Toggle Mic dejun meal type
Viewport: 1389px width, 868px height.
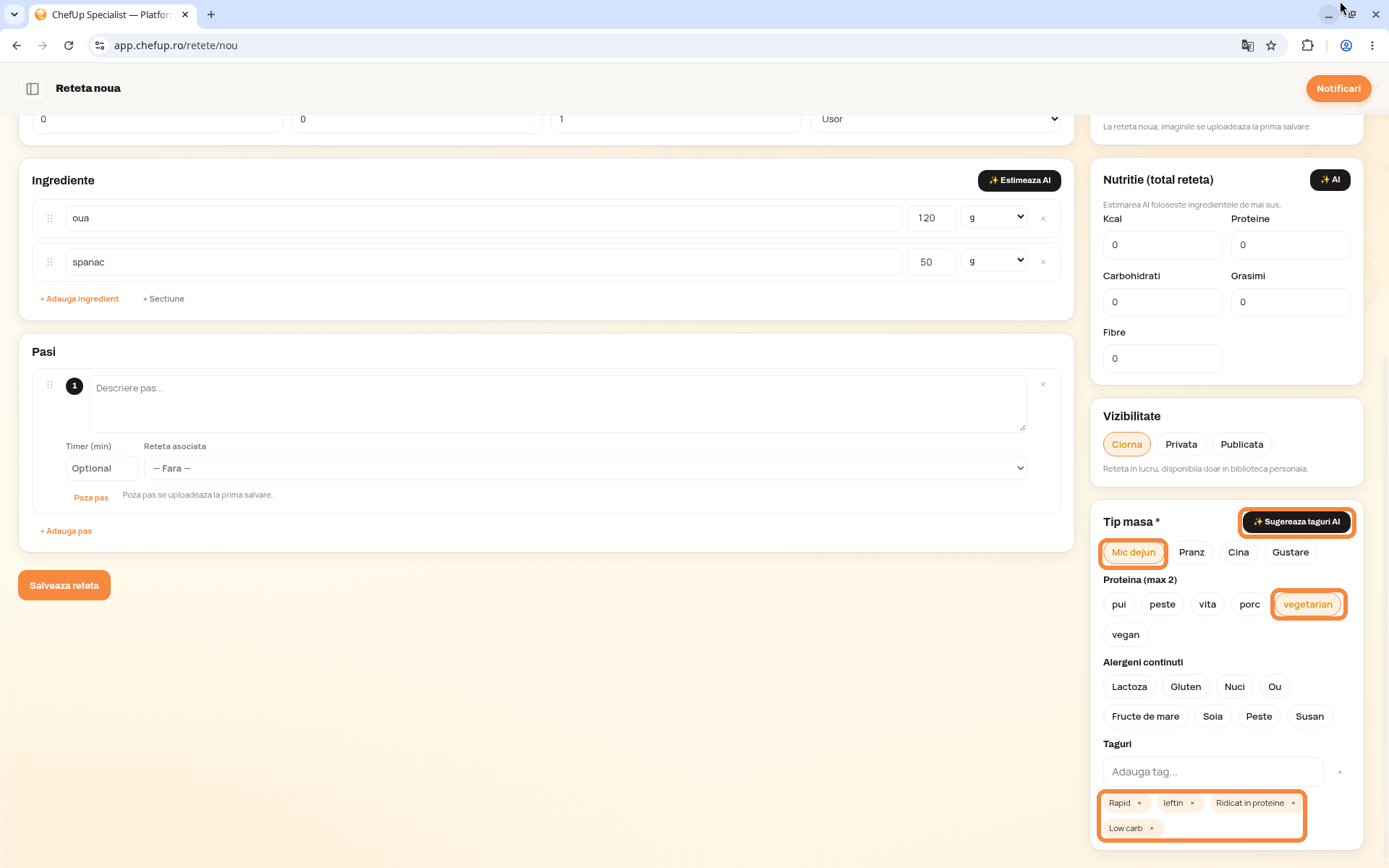pos(1134,553)
